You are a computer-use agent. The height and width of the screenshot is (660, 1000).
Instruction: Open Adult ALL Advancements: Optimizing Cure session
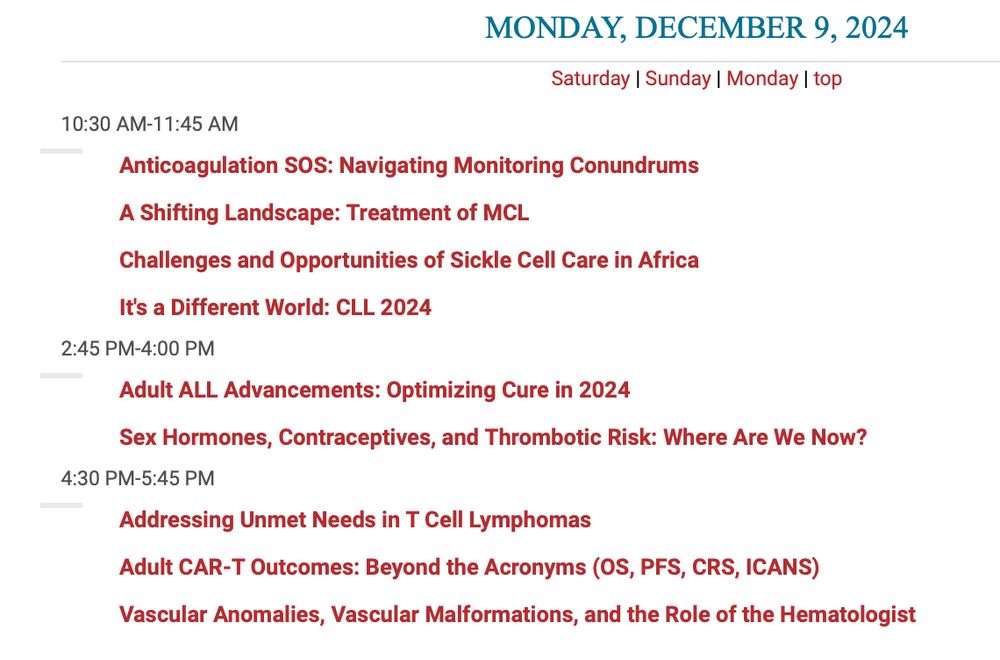point(374,390)
